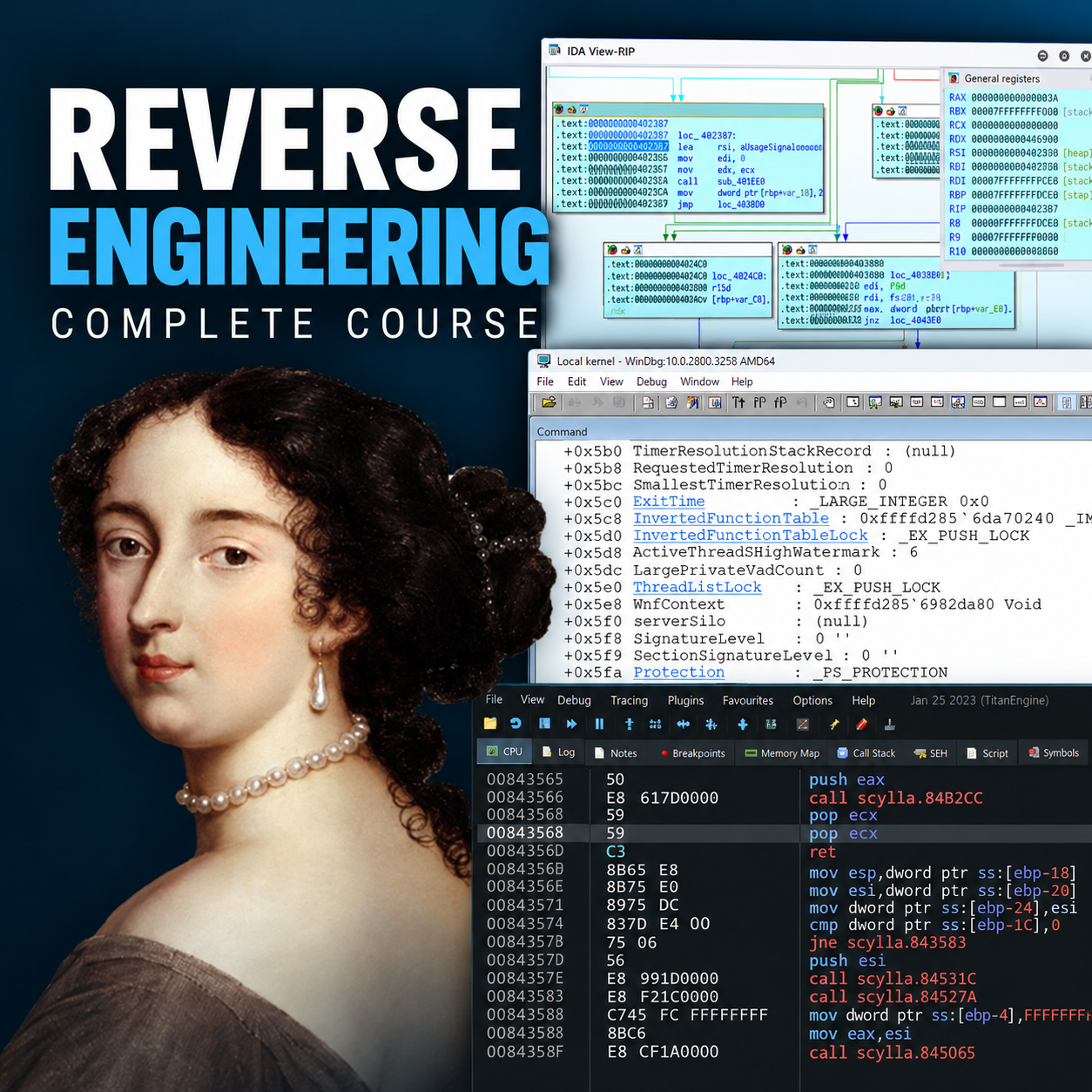Click the x64dbg stop square icon
This screenshot has width=1092, height=1092.
[544, 724]
